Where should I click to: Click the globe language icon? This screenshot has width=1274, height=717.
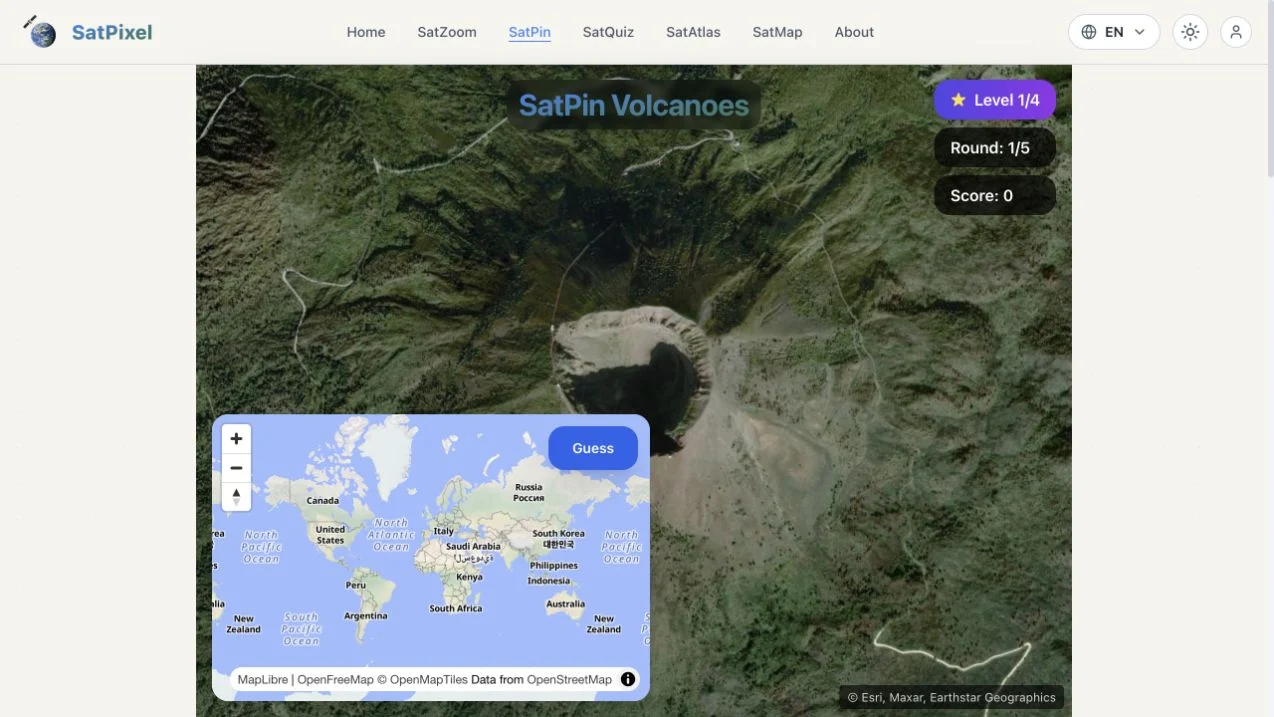[x=1089, y=32]
